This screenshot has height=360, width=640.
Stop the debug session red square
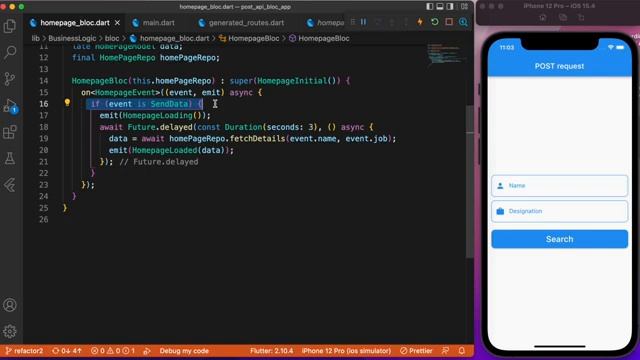pyautogui.click(x=449, y=22)
